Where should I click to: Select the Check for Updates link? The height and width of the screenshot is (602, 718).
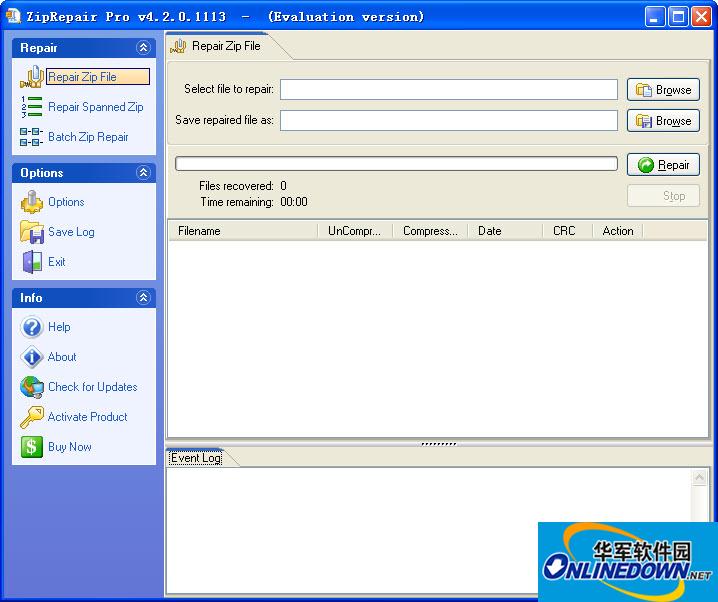pos(93,387)
